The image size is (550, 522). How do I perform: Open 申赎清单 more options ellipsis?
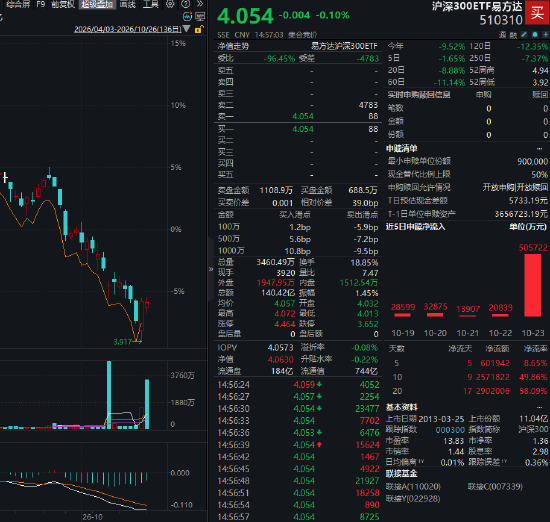539,148
